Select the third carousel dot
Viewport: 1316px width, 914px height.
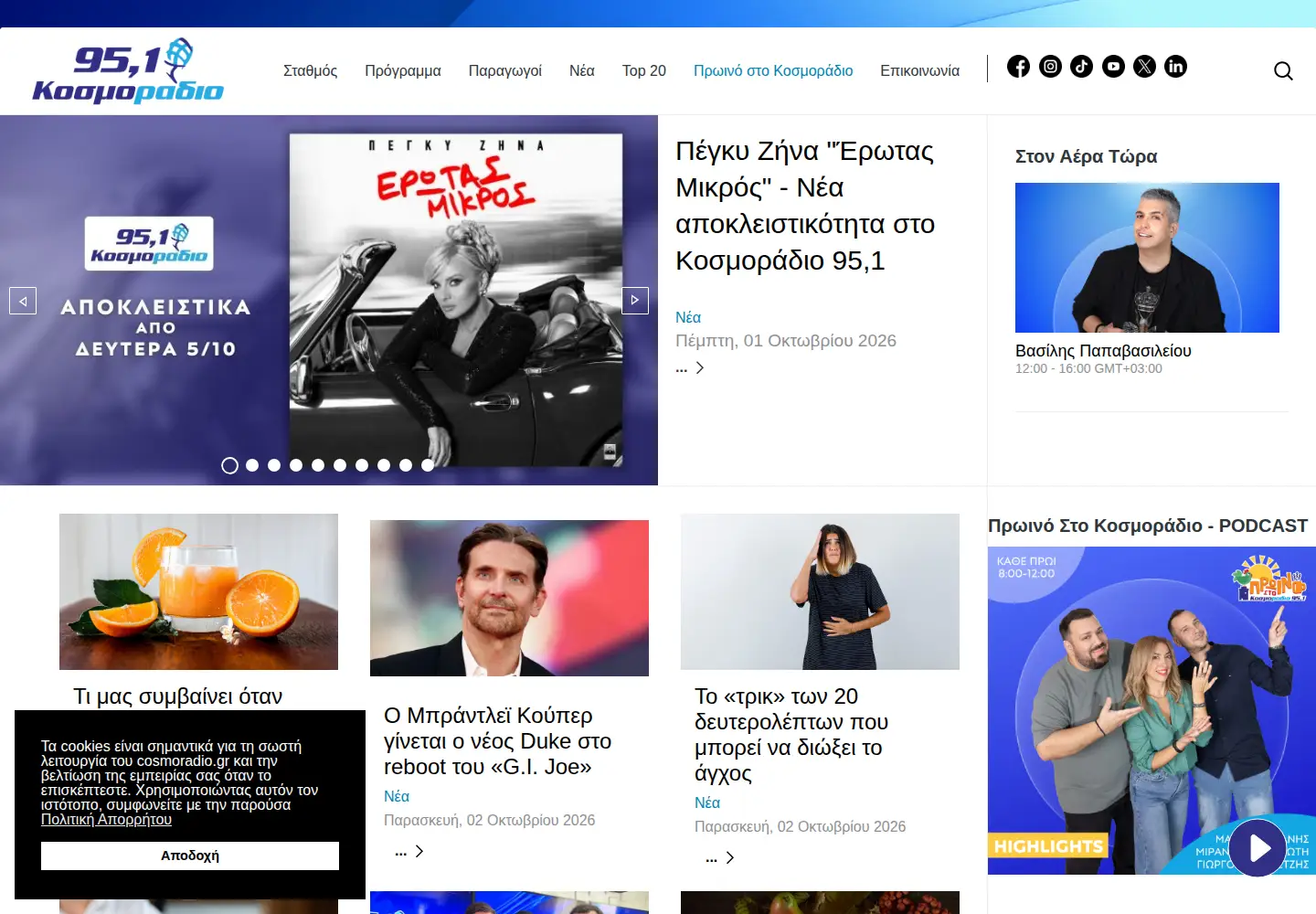274,465
